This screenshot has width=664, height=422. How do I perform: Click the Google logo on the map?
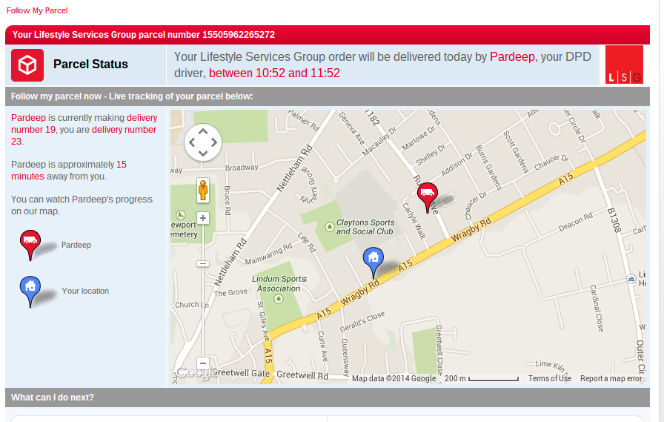[x=193, y=372]
